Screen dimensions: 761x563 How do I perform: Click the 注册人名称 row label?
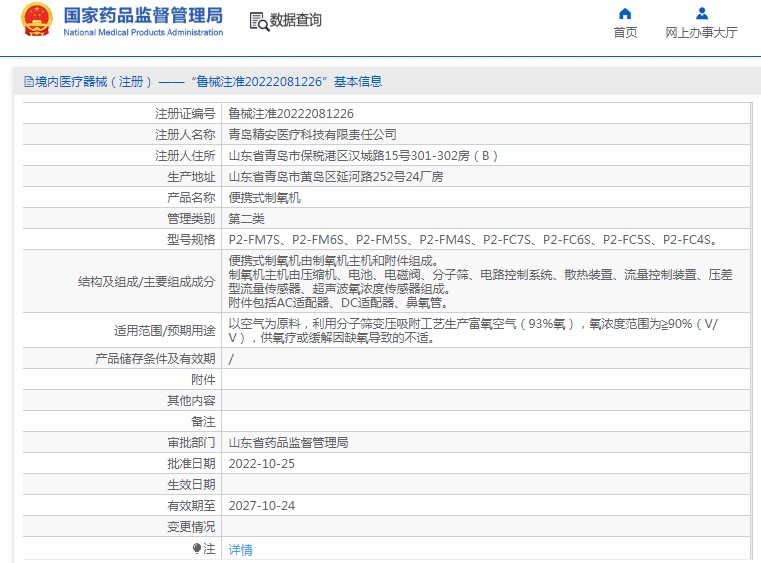[x=185, y=134]
